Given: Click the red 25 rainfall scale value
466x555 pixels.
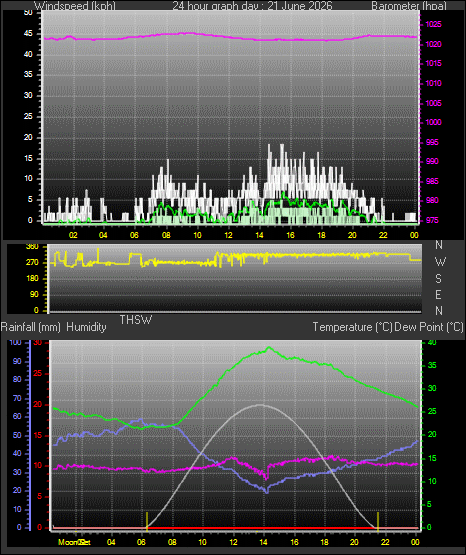Looking at the screenshot, I should tap(37, 374).
